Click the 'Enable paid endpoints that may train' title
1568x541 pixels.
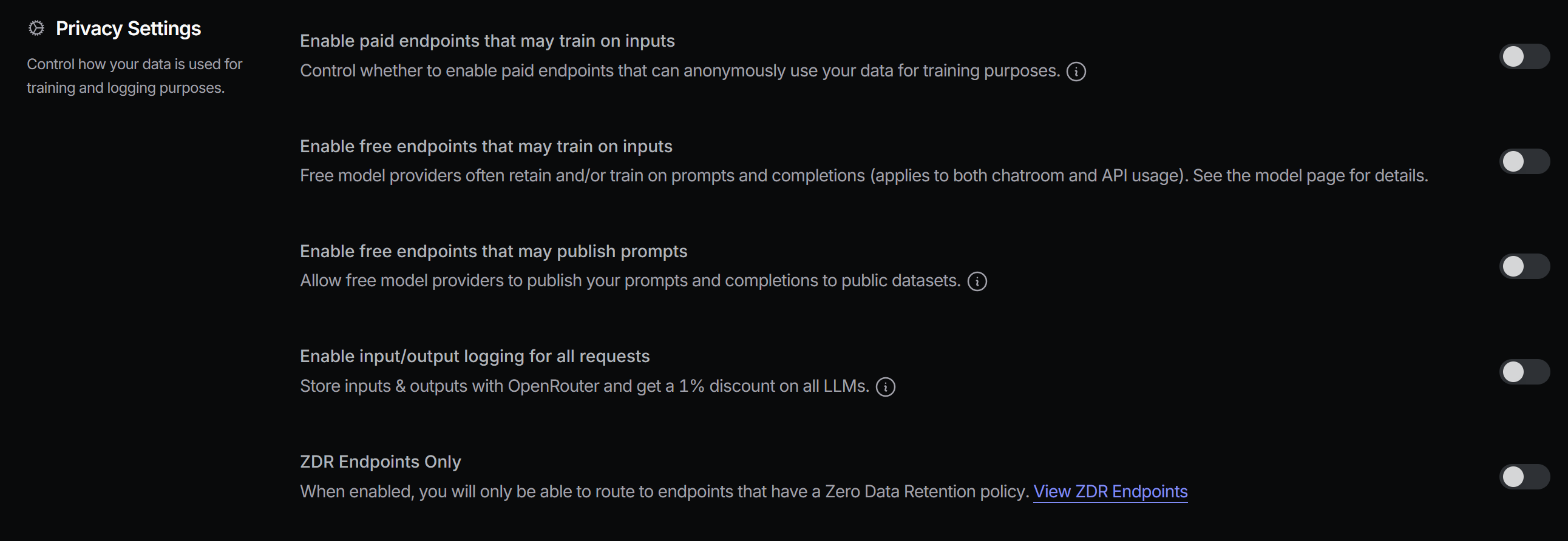point(487,41)
